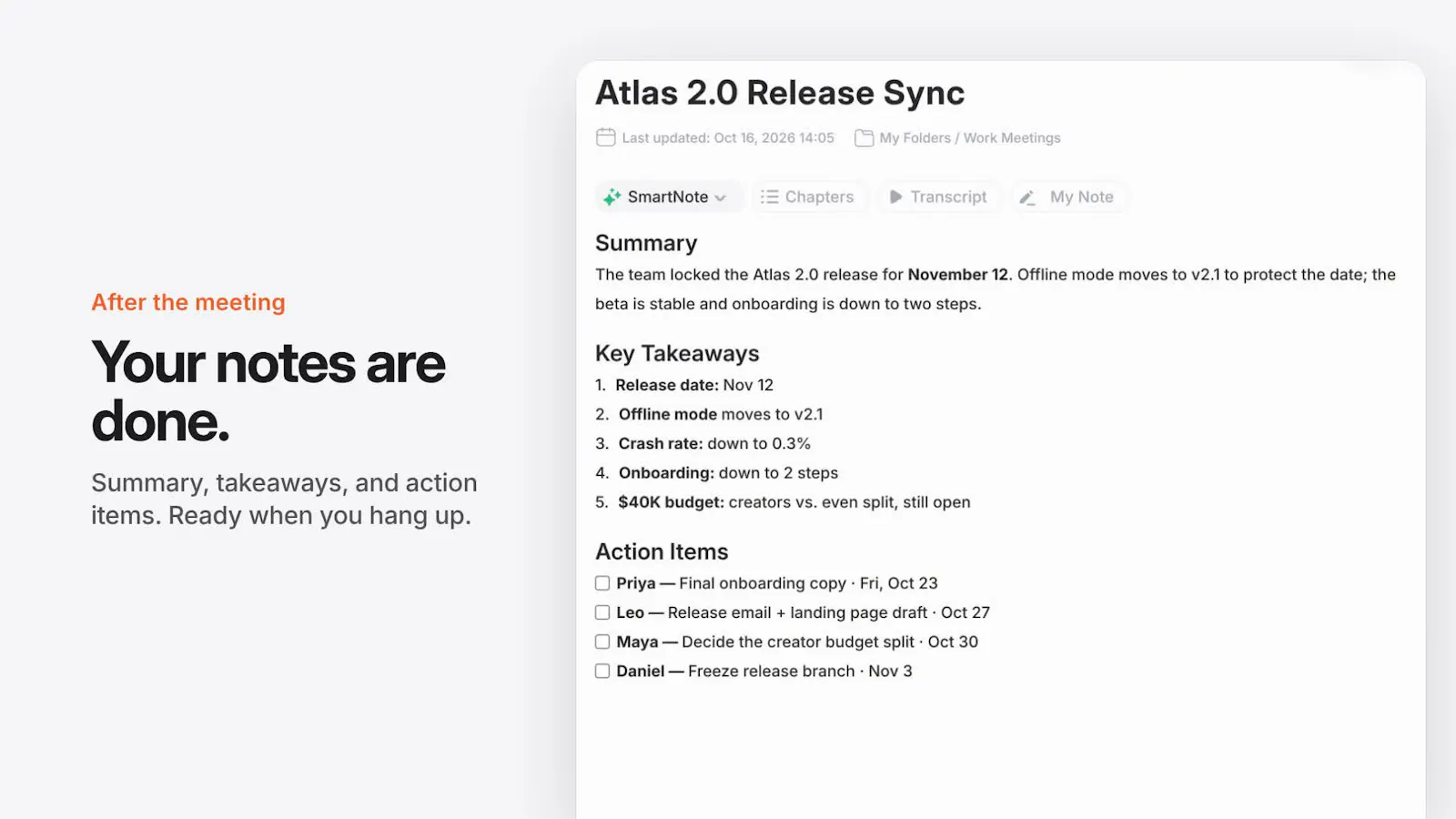Click the SmartNote sparkle icon
This screenshot has height=819, width=1456.
coord(612,197)
